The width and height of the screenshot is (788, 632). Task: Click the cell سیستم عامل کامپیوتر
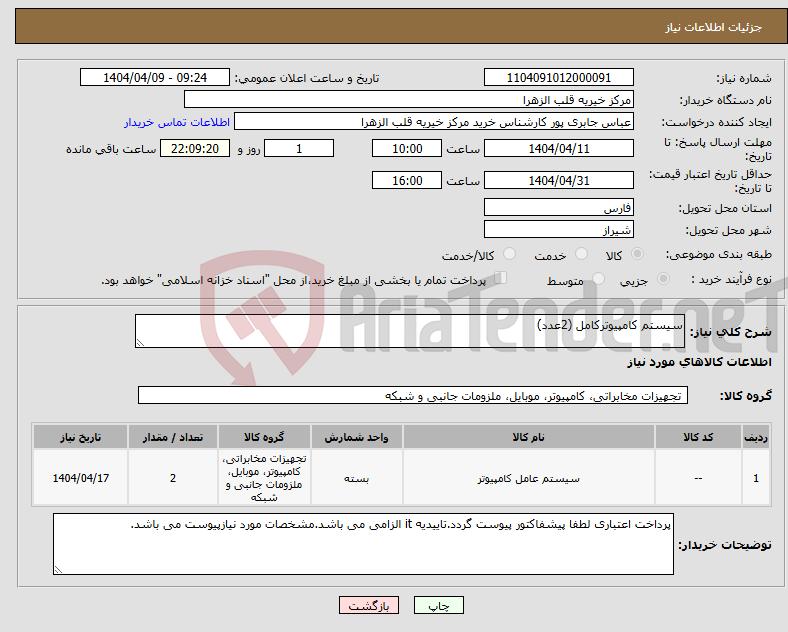[528, 478]
